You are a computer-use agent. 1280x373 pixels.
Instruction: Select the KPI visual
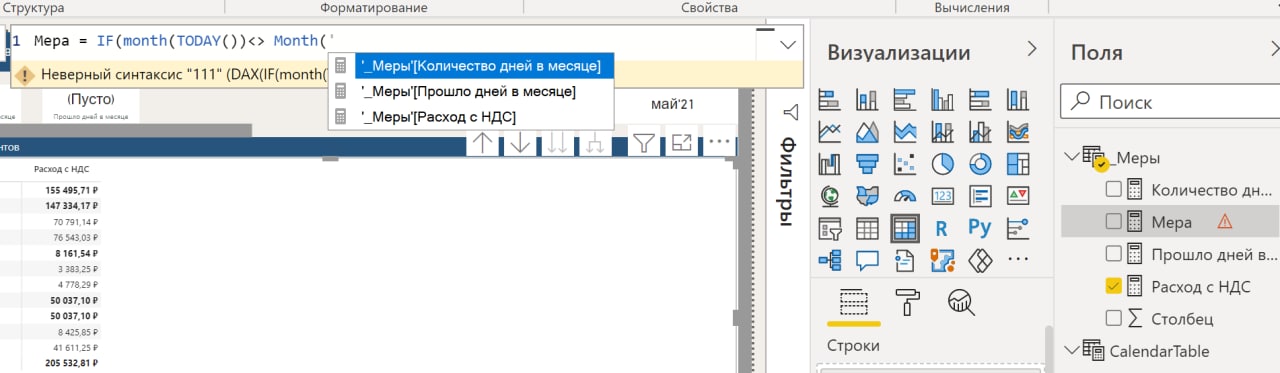coord(1017,195)
